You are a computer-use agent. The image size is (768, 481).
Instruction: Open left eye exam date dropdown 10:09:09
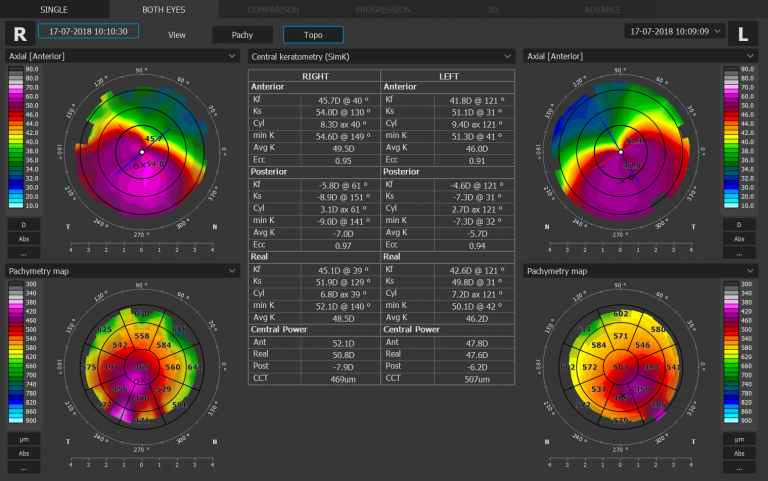click(675, 31)
